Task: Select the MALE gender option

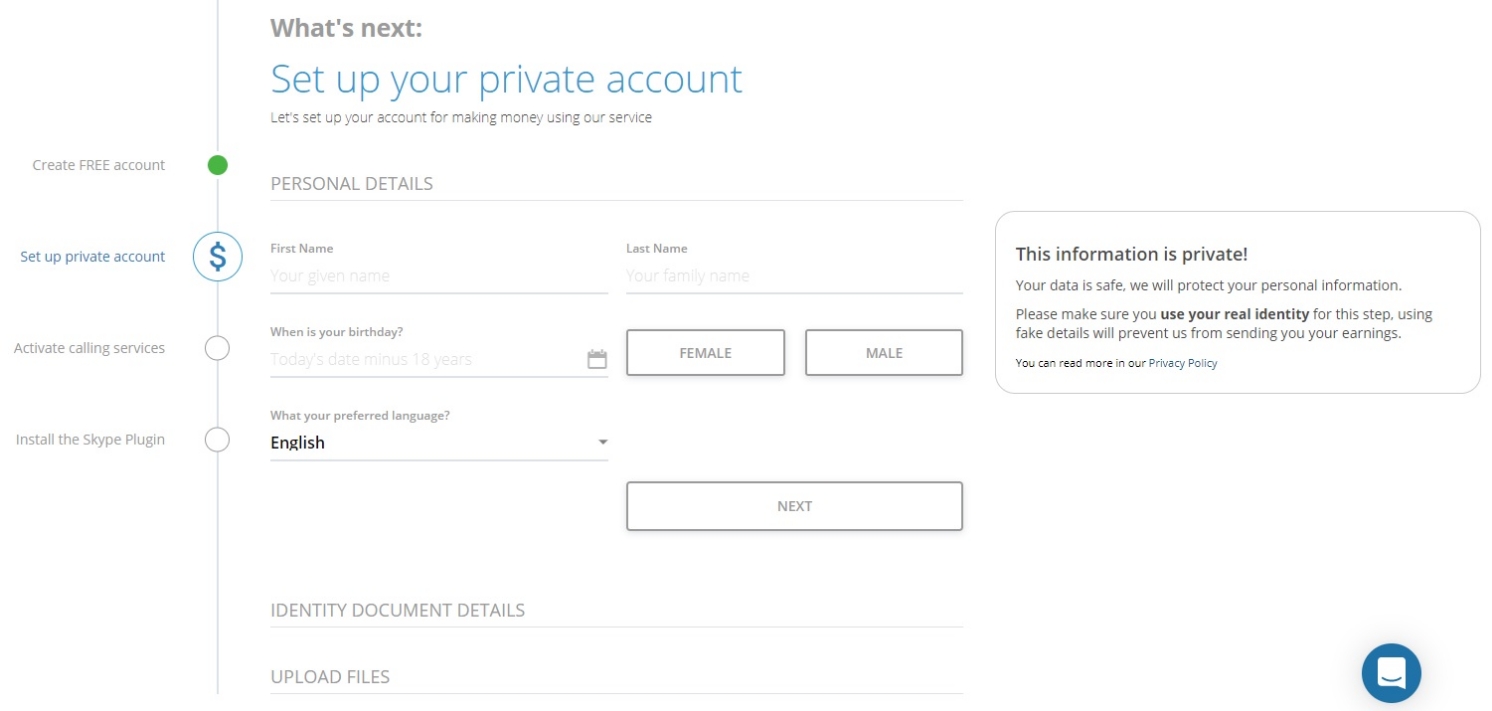Action: [884, 353]
